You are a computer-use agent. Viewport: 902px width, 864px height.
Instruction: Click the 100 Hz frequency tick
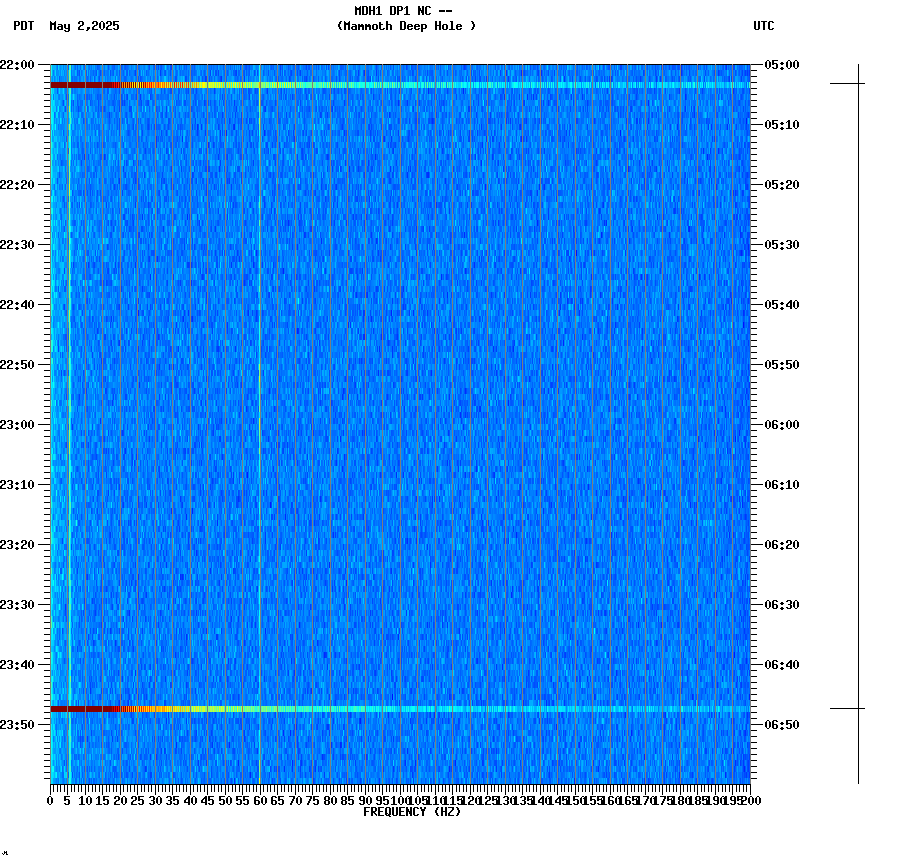click(x=400, y=800)
